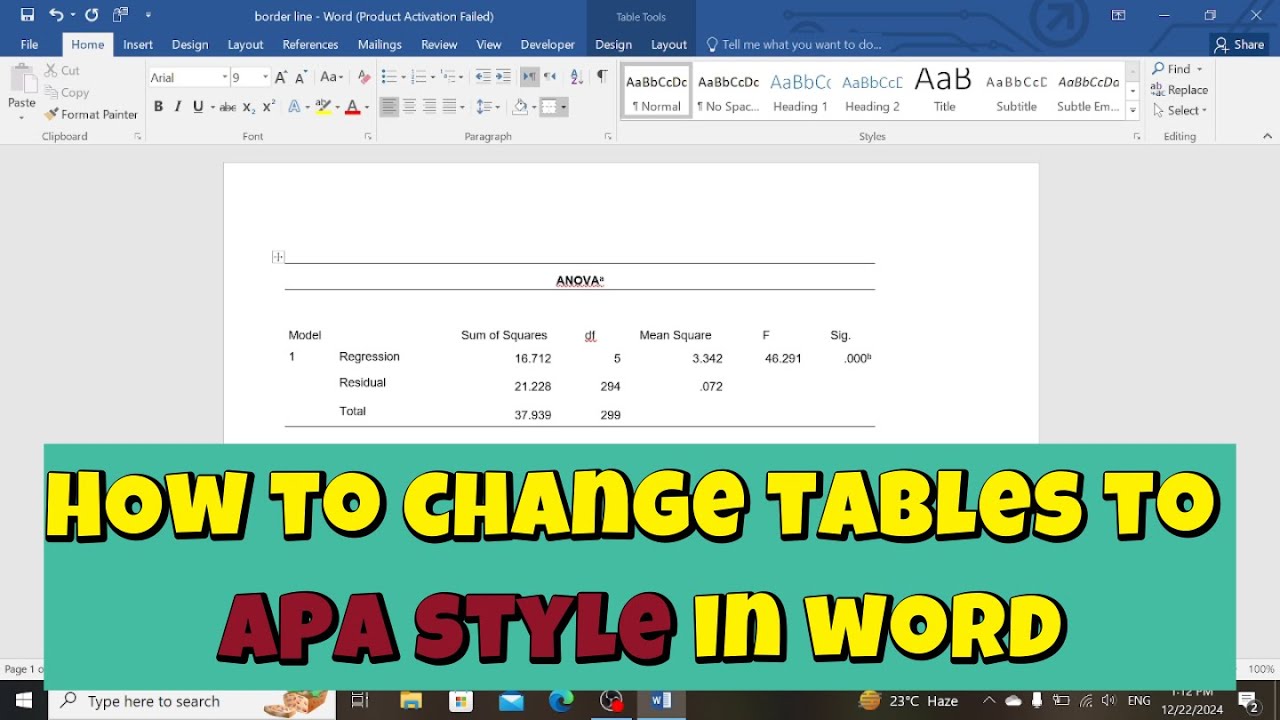The image size is (1280, 720).
Task: Click the Redo icon
Action: 92,15
